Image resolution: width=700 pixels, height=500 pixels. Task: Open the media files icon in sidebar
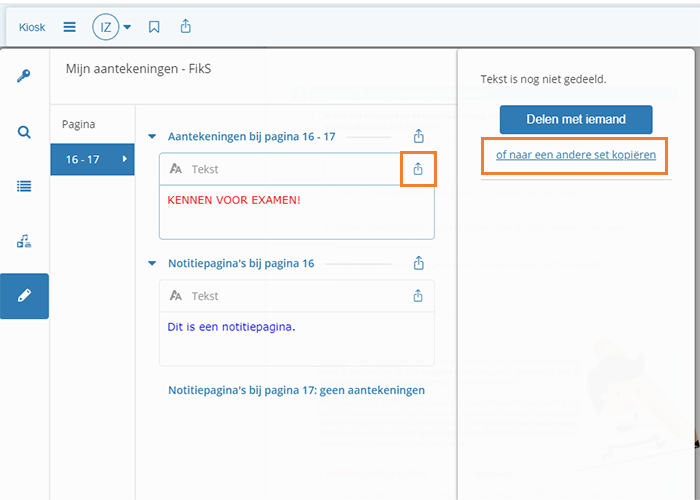(24, 241)
